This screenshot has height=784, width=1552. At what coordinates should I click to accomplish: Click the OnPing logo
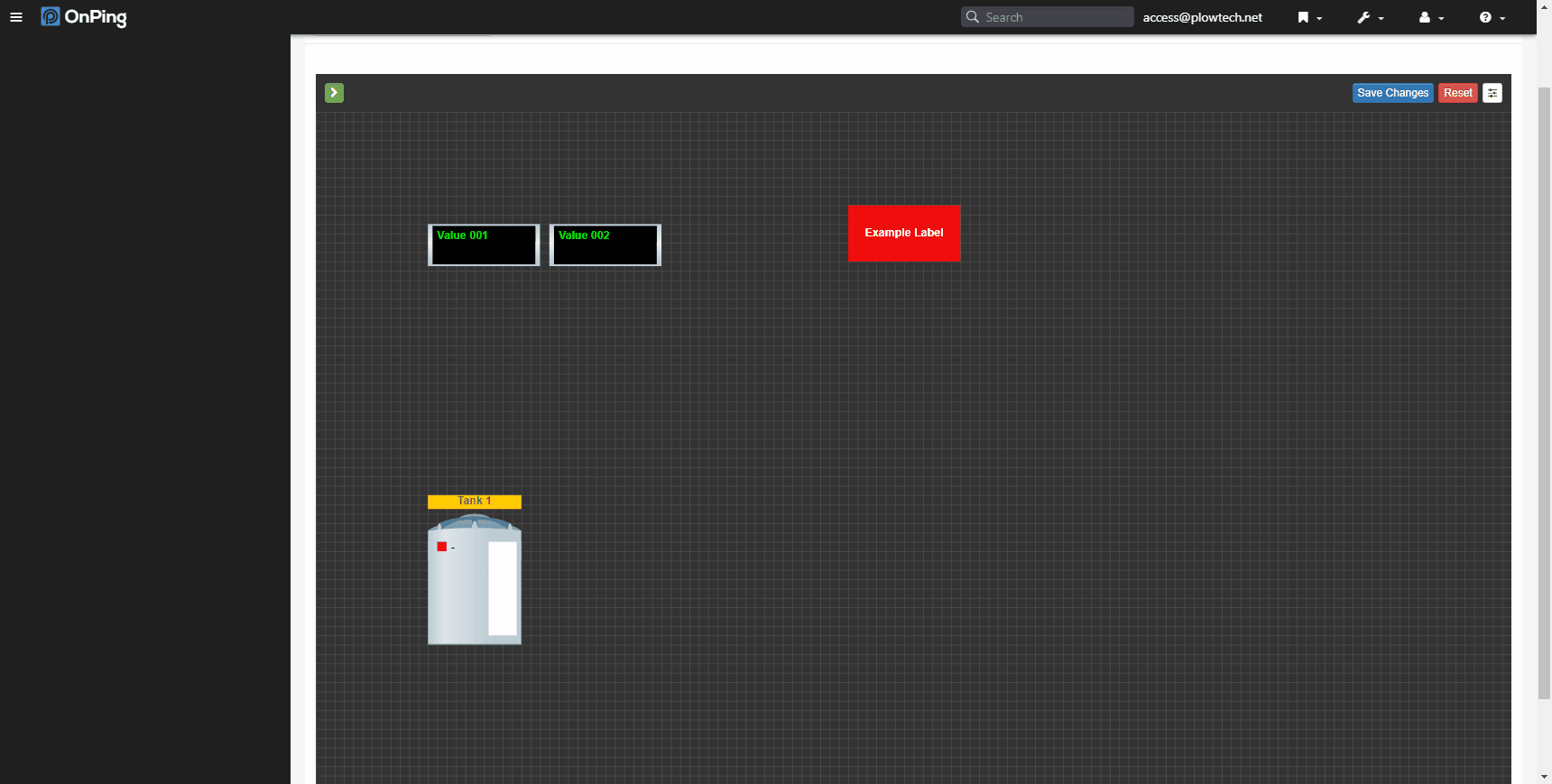pyautogui.click(x=84, y=17)
